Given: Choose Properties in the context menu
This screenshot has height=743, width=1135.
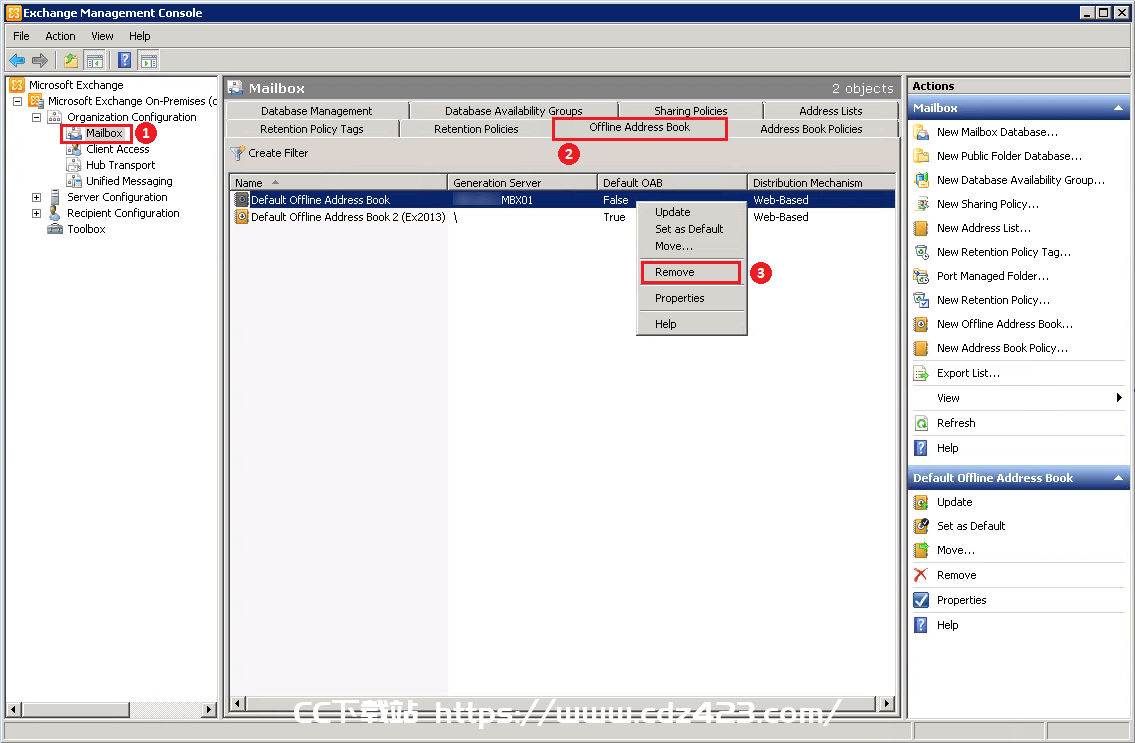Looking at the screenshot, I should (691, 298).
